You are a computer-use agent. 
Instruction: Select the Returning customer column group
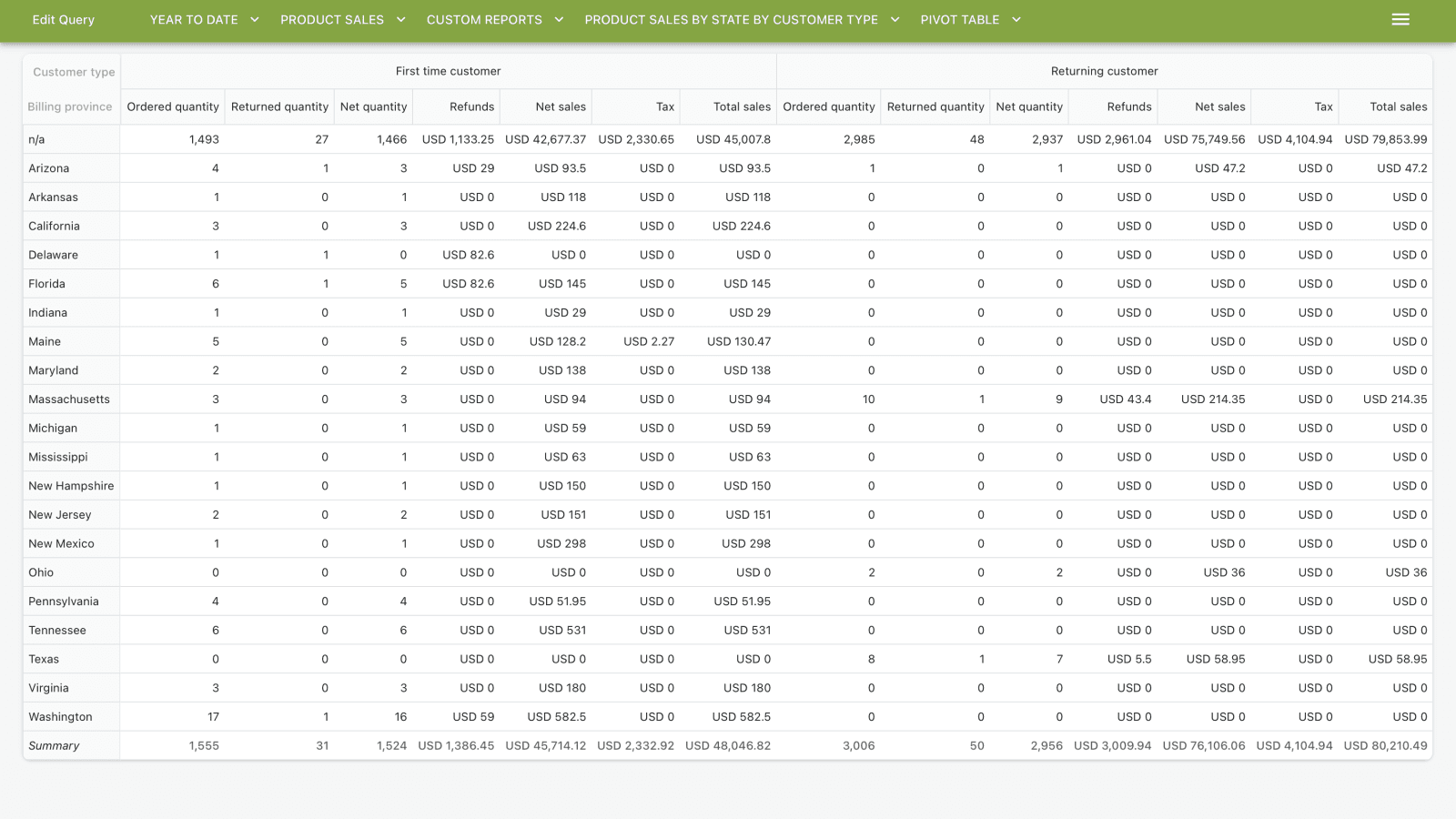pos(1104,71)
